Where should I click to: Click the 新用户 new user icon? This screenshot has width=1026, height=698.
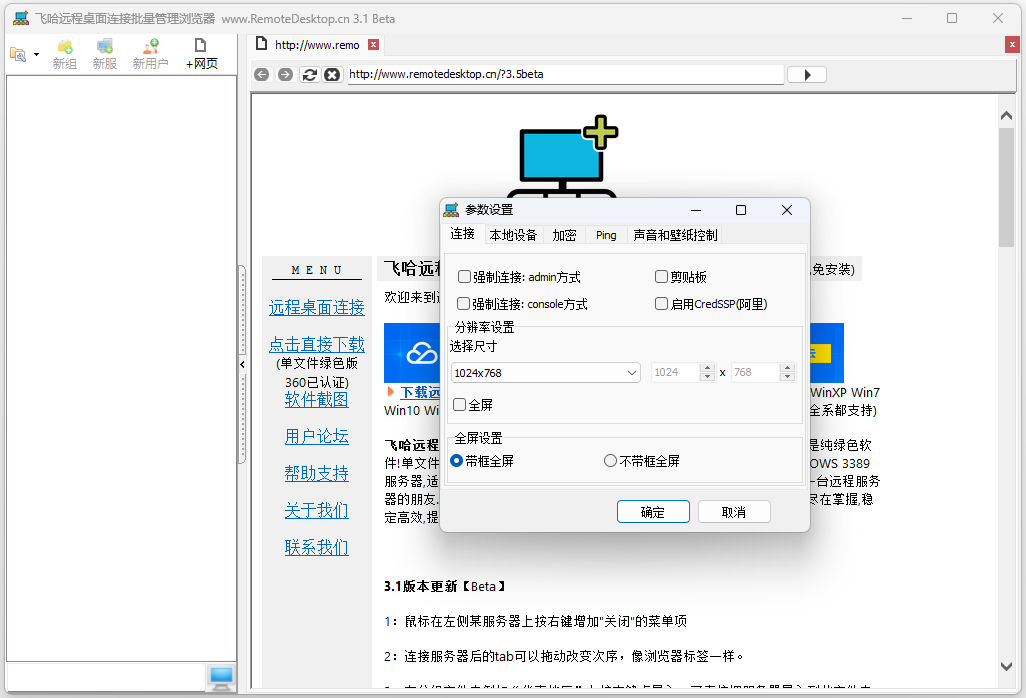150,55
